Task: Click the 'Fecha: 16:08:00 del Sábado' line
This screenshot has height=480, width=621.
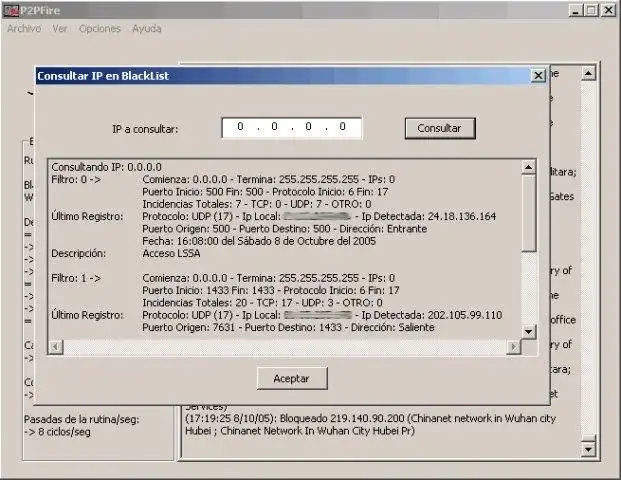Action: (x=259, y=241)
